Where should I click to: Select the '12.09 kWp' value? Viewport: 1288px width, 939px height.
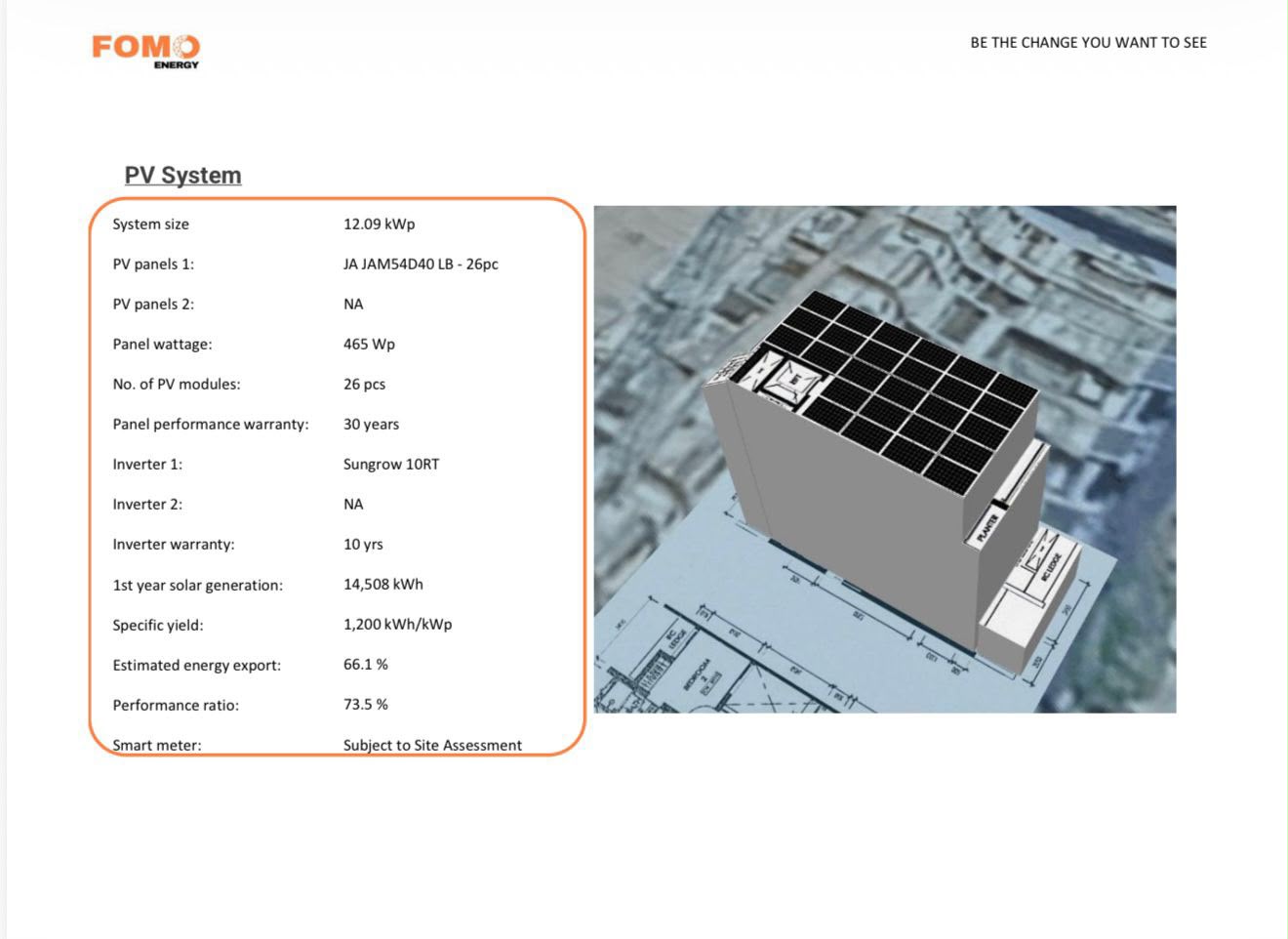click(x=379, y=225)
